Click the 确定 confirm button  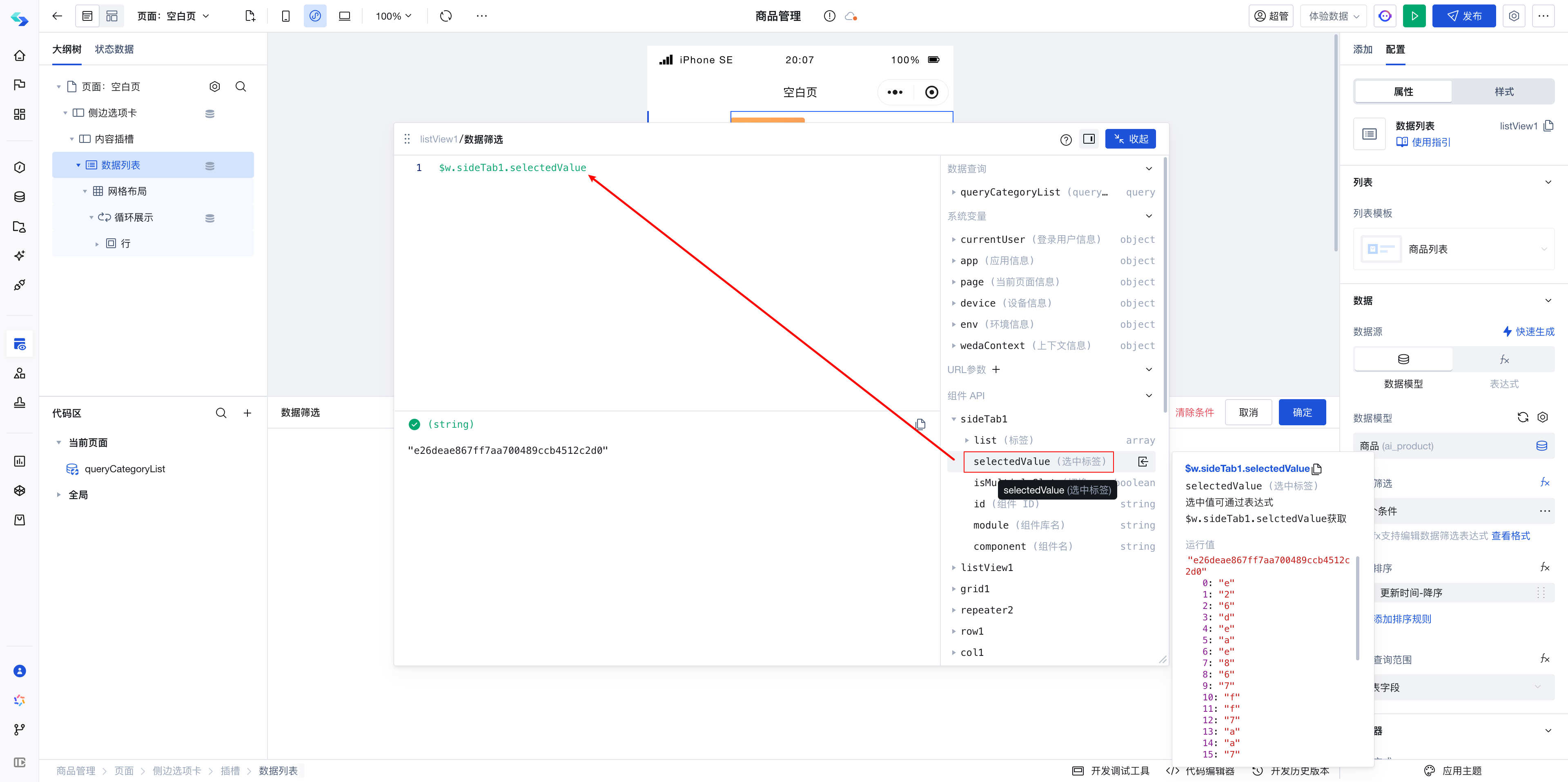(x=1302, y=413)
